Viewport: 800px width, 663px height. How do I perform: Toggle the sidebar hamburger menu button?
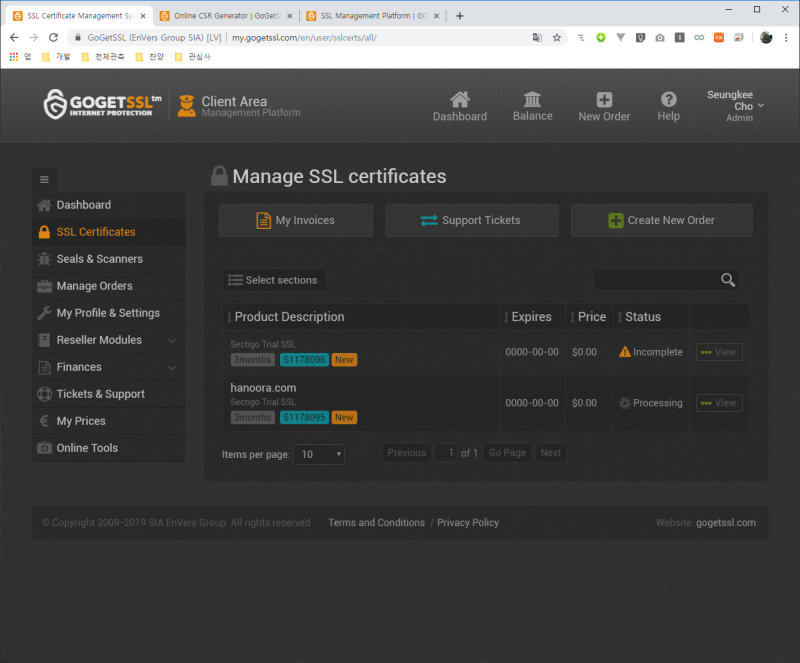point(44,180)
